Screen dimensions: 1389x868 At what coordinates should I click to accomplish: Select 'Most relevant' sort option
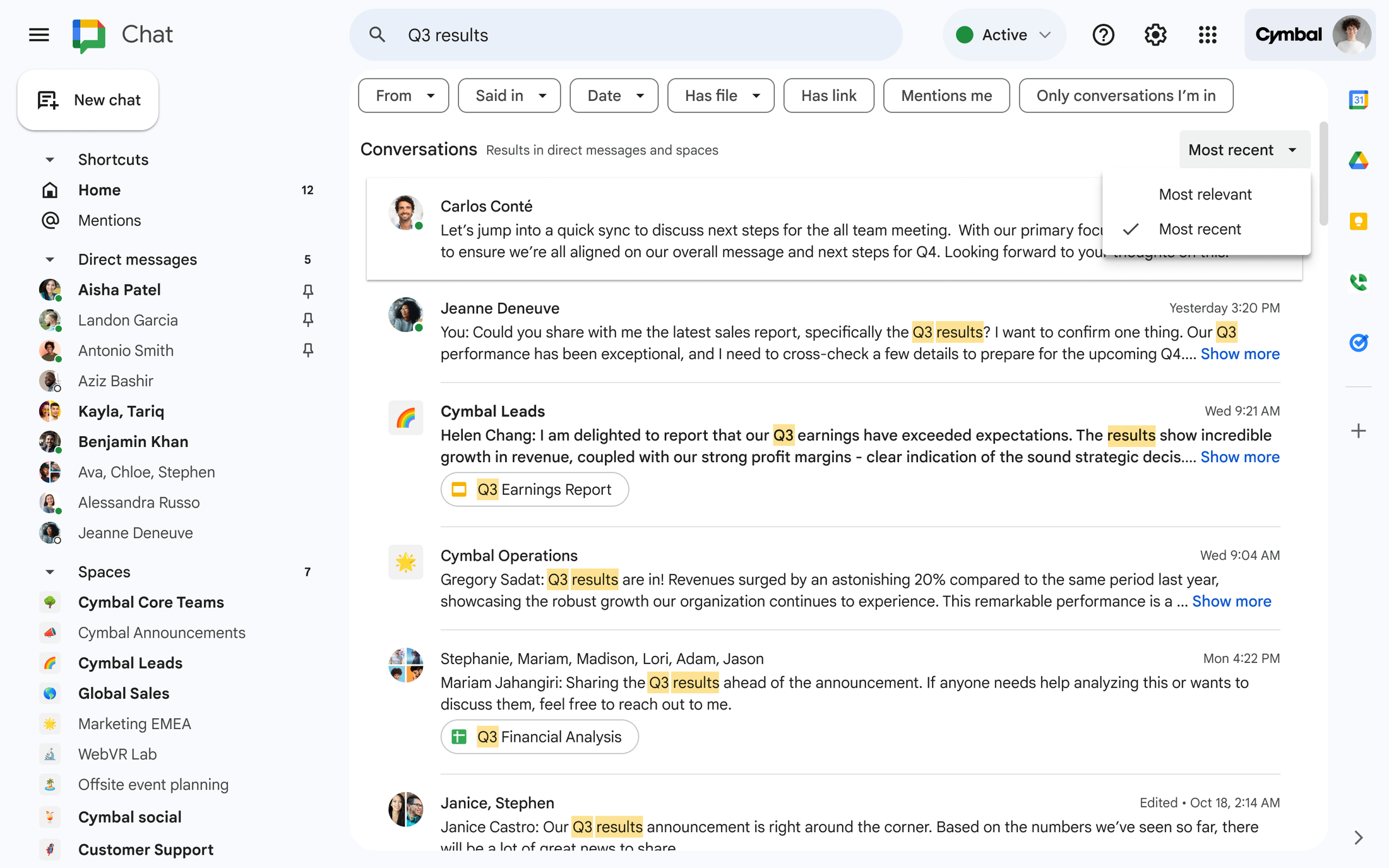click(x=1205, y=194)
